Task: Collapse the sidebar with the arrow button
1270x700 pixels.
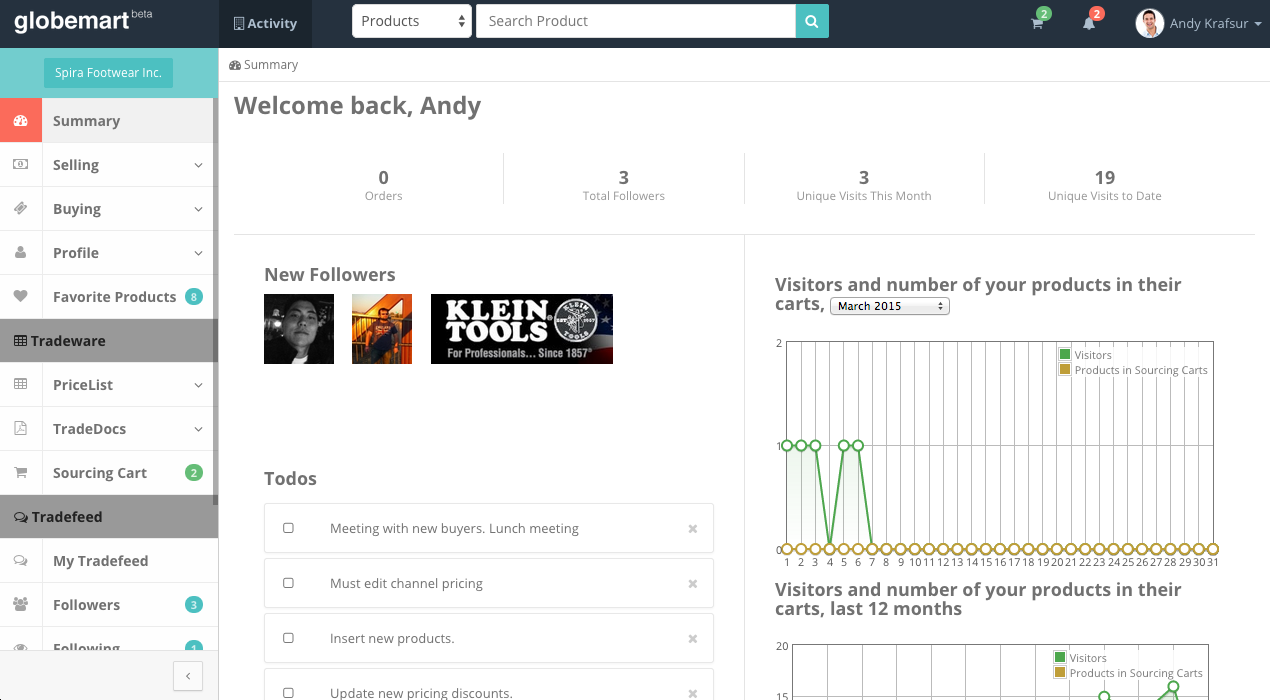Action: tap(188, 676)
